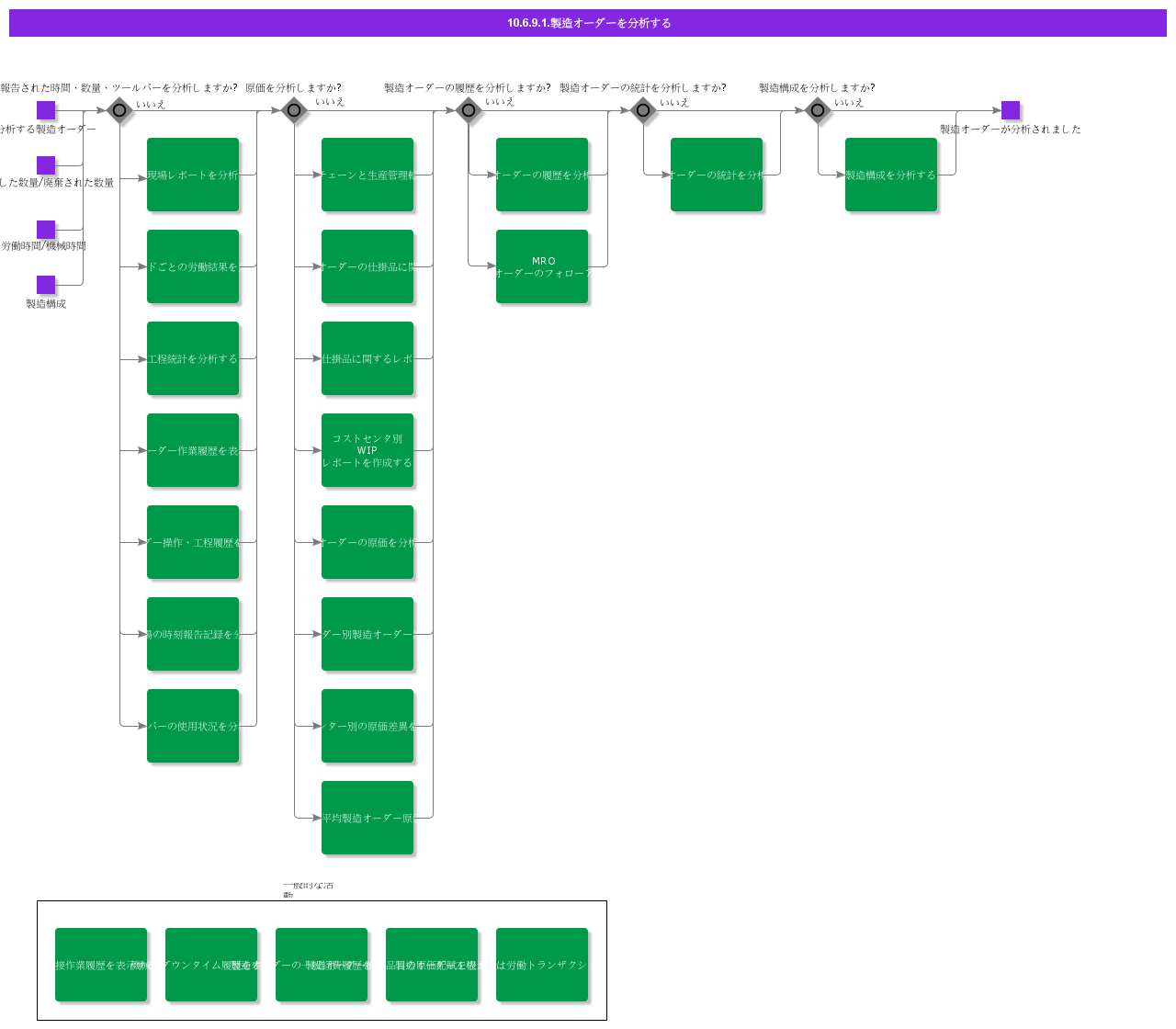The height and width of the screenshot is (1029, 1176).
Task: Open the general activity 接作業履歴を表示
Action: pyautogui.click(x=101, y=965)
